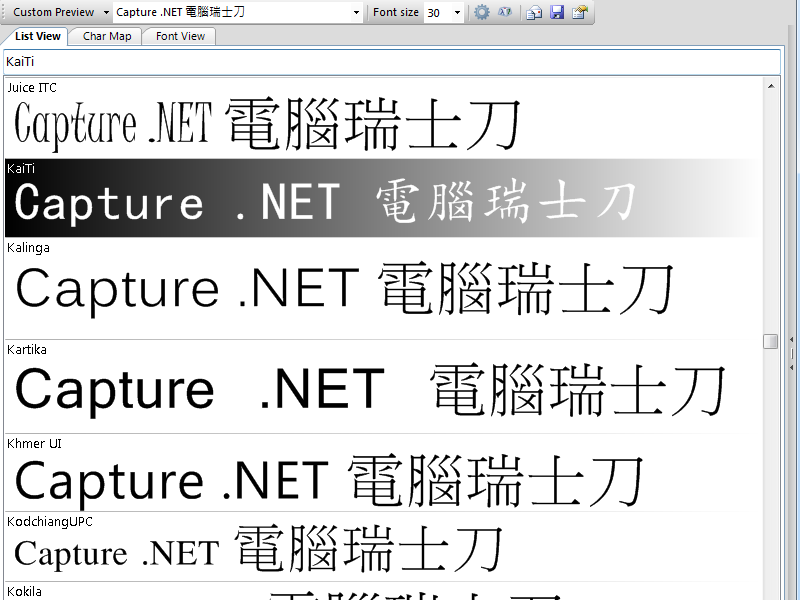Click the preview text field
The height and width of the screenshot is (600, 800).
[x=232, y=12]
